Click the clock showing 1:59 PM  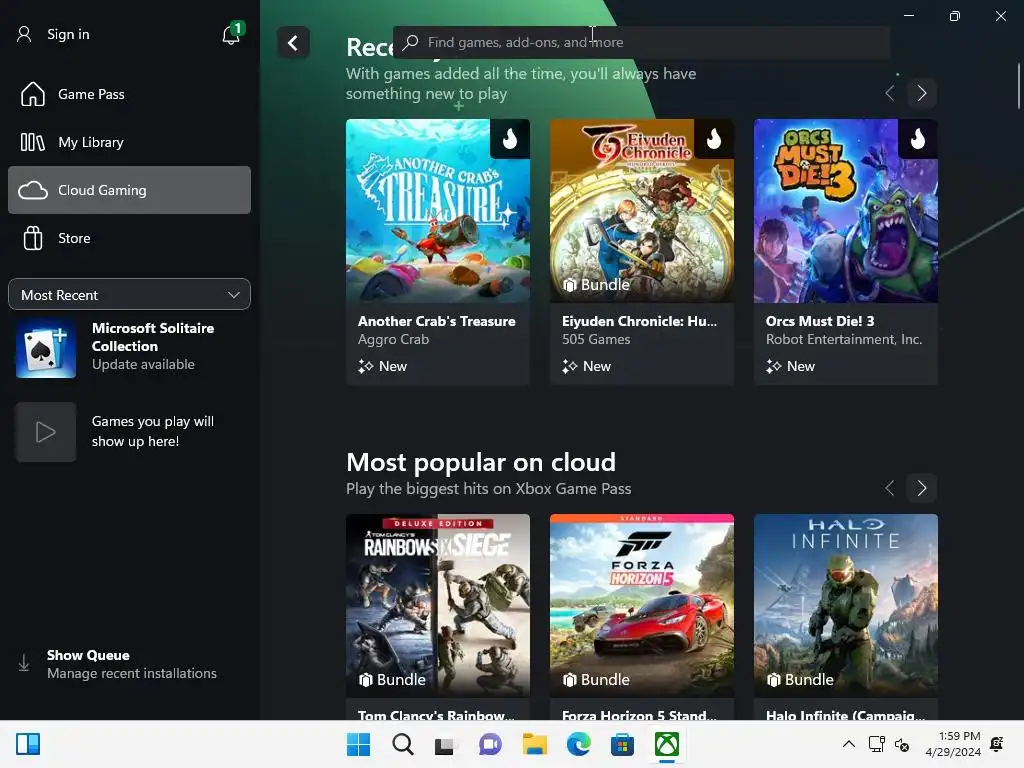coord(959,736)
